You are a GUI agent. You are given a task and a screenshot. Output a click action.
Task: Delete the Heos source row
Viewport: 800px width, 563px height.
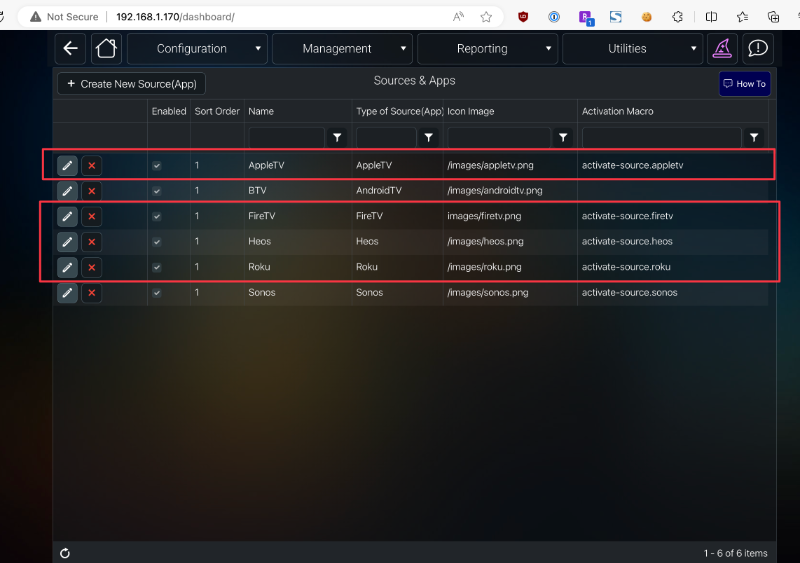click(92, 242)
